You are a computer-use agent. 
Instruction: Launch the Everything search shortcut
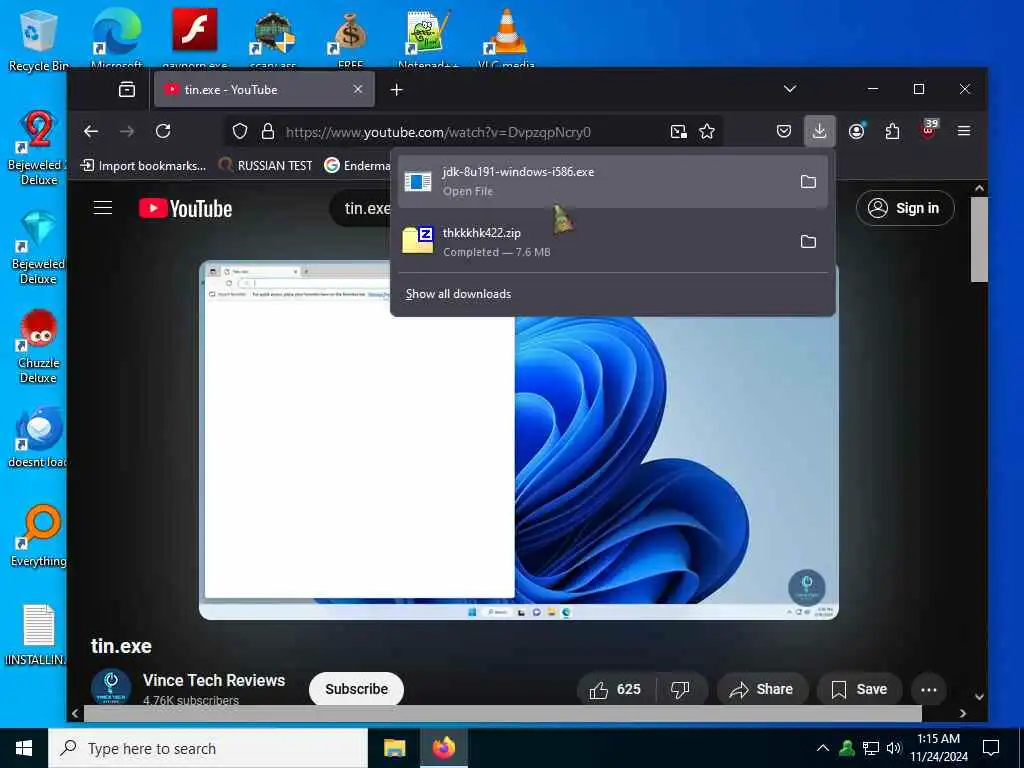point(38,536)
